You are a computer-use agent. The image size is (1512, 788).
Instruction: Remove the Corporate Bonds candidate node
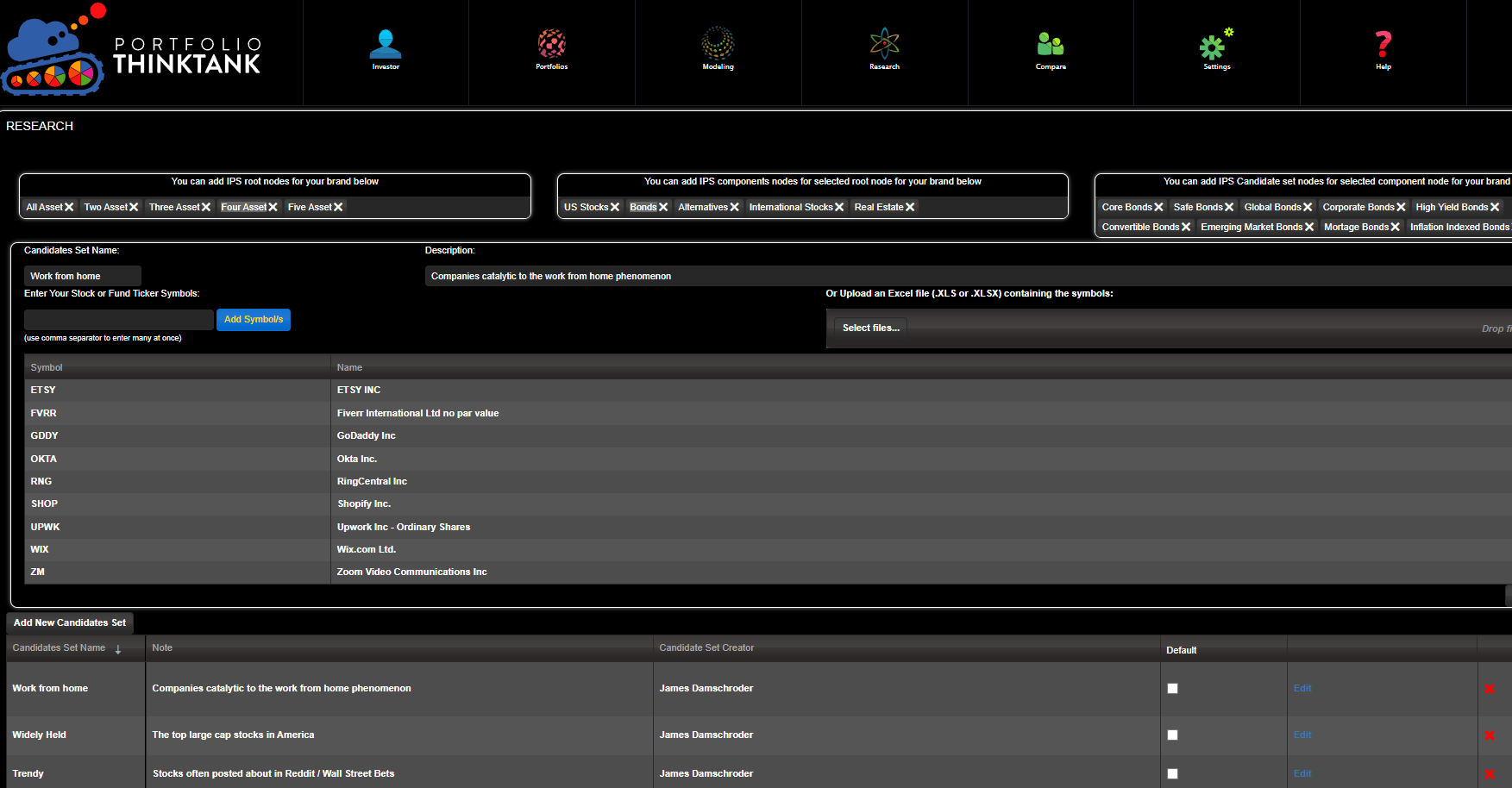pos(1401,207)
